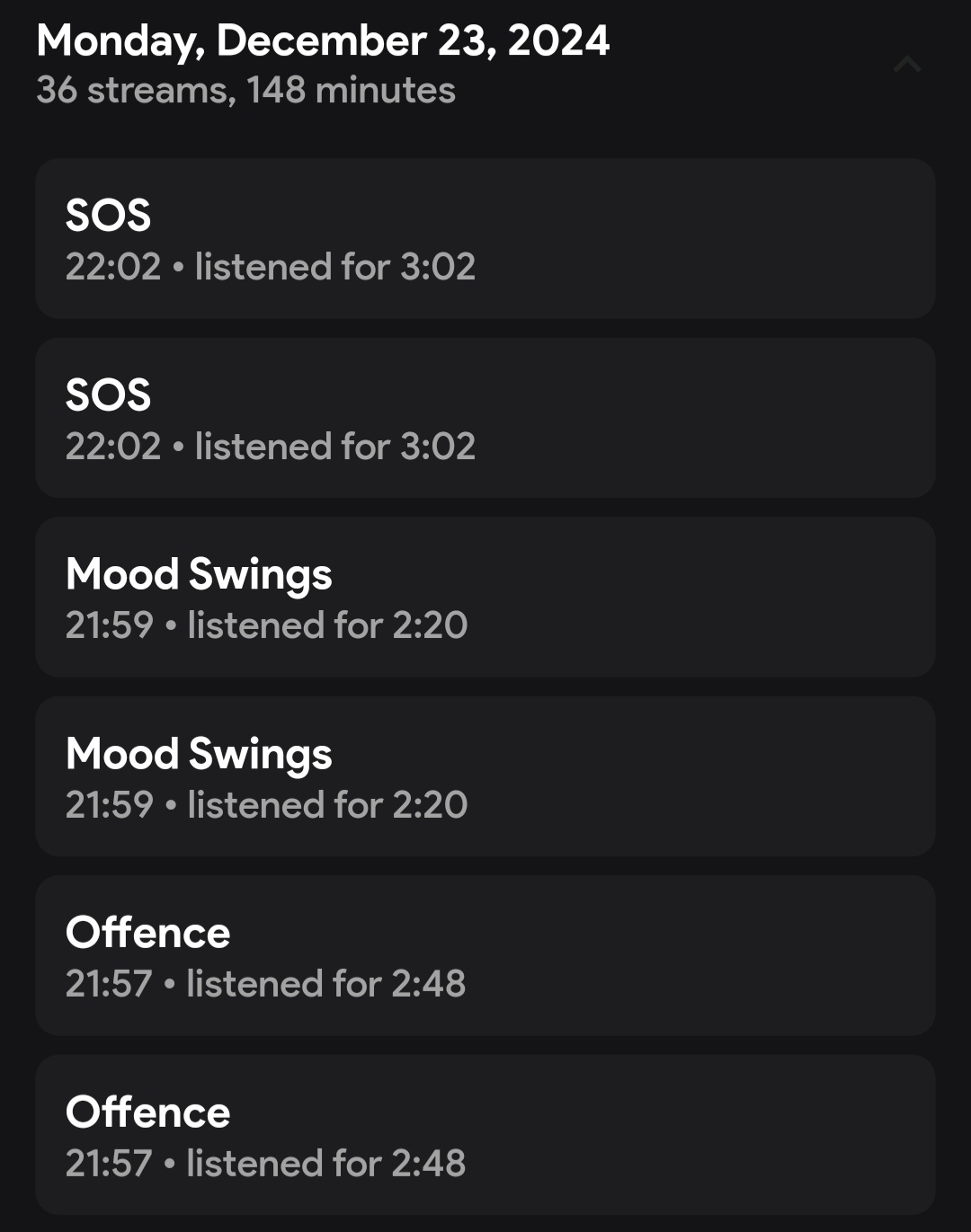
Task: Click the 21:59 timestamp in the upper Mood Swings entry
Action: point(109,625)
